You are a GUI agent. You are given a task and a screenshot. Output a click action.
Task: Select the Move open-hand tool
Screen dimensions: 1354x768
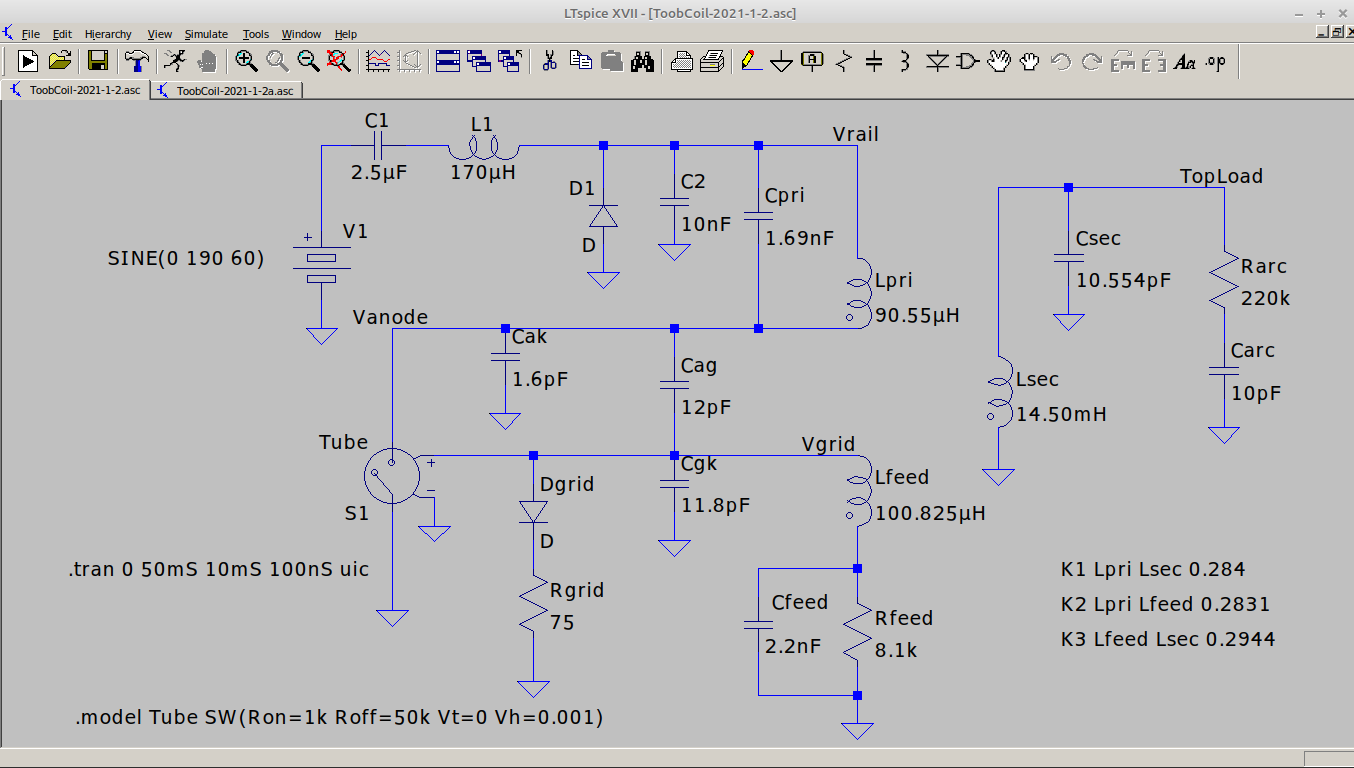pyautogui.click(x=999, y=61)
